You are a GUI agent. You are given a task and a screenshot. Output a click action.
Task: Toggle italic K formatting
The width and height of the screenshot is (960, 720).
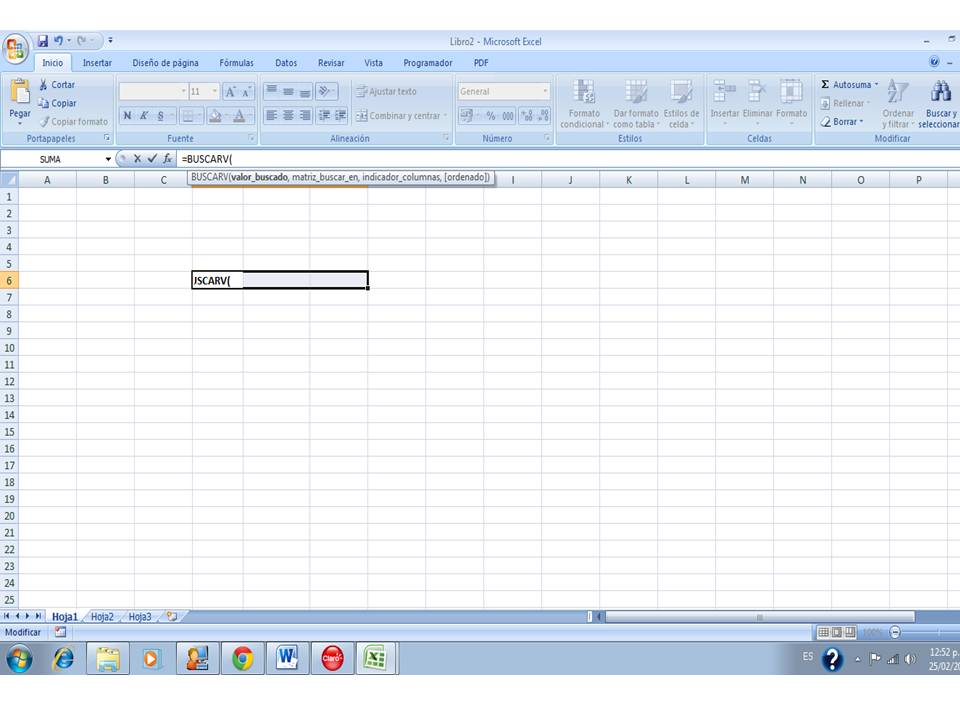click(x=144, y=116)
